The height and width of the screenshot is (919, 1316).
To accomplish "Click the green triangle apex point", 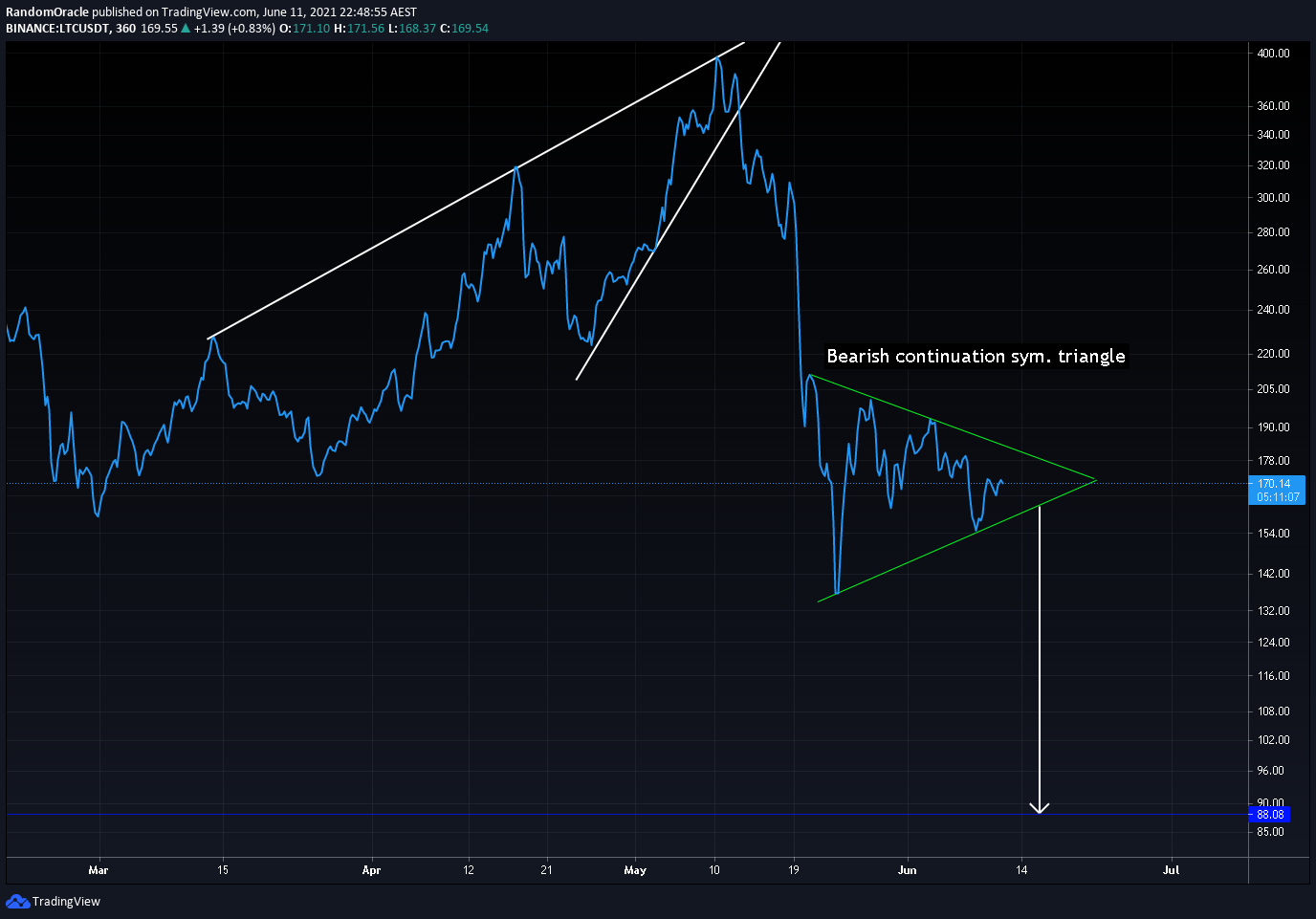I will click(1095, 479).
